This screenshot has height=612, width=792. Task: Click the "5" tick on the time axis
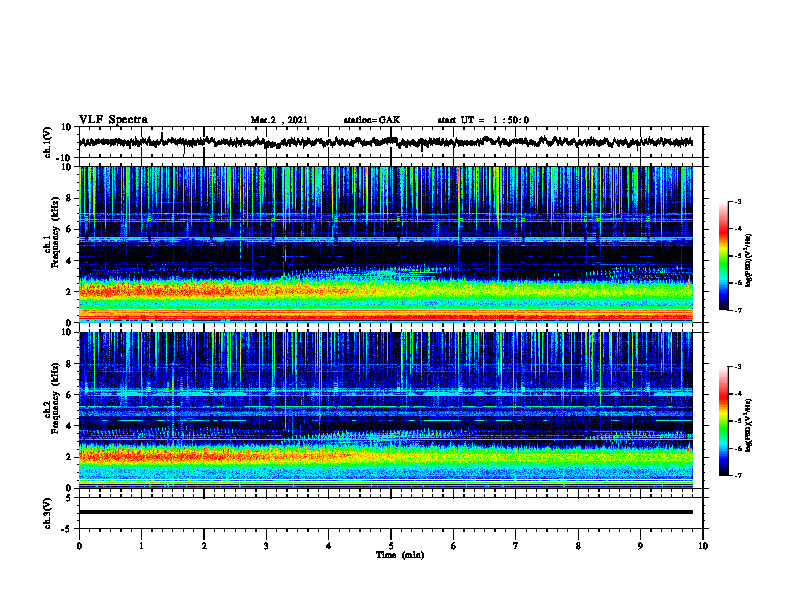coord(391,546)
